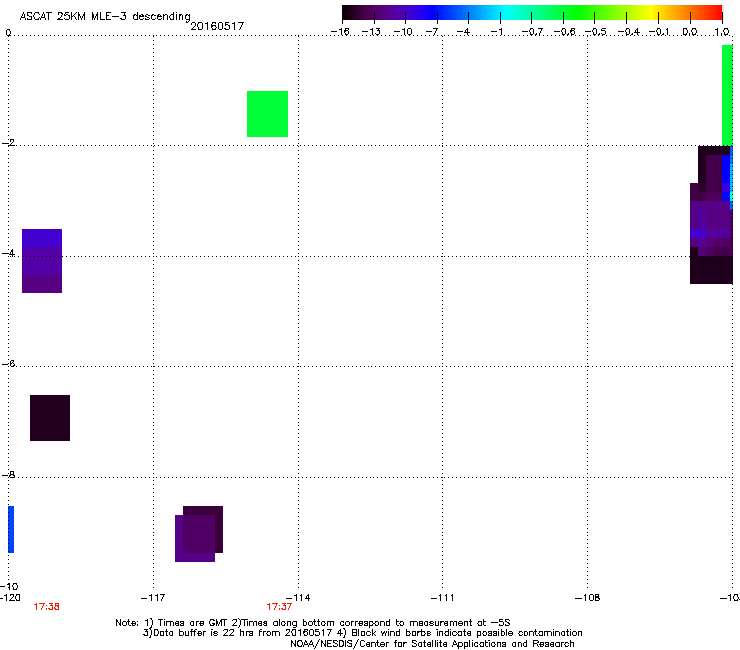Click the 'ASCAT 25KM MLE-3 descending' title
This screenshot has width=740, height=650.
105,17
